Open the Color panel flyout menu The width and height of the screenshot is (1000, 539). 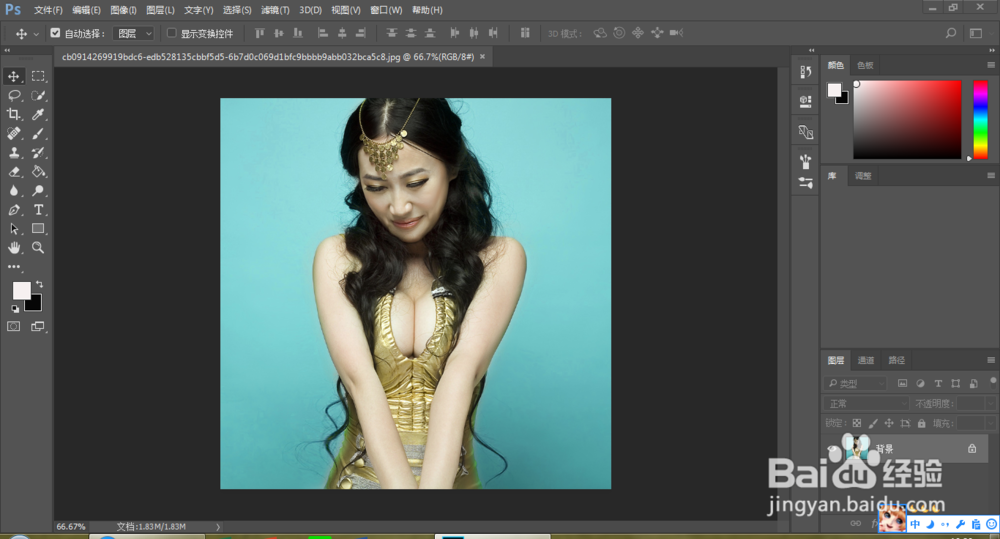[x=990, y=65]
